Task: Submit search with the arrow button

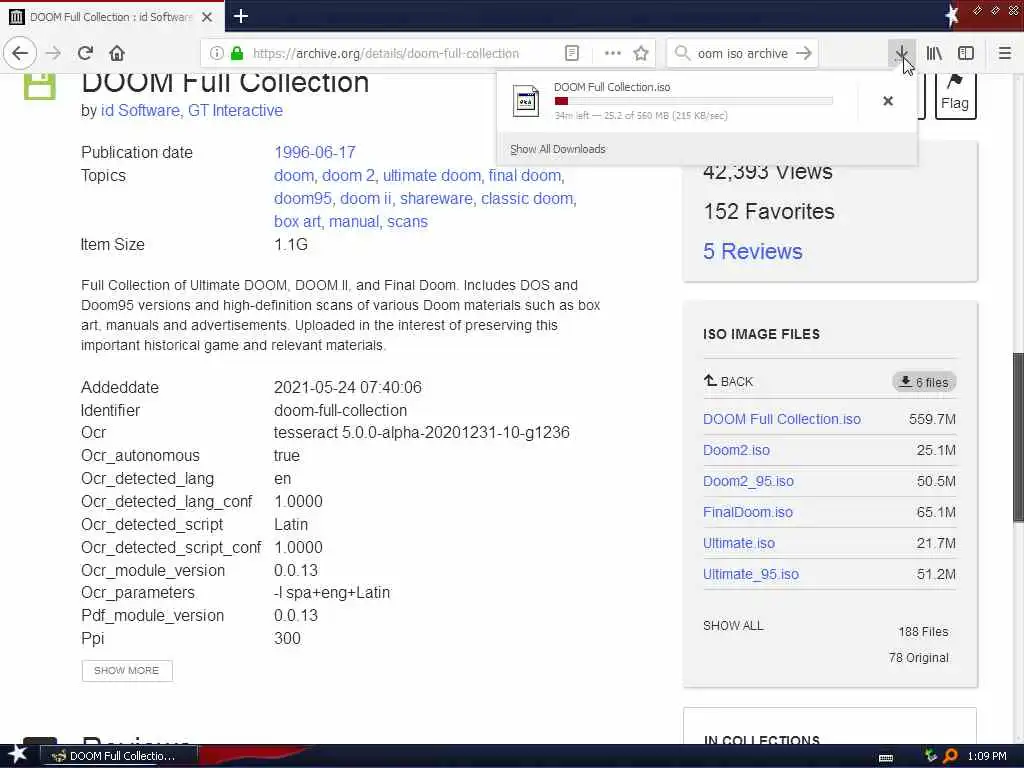Action: (x=804, y=54)
